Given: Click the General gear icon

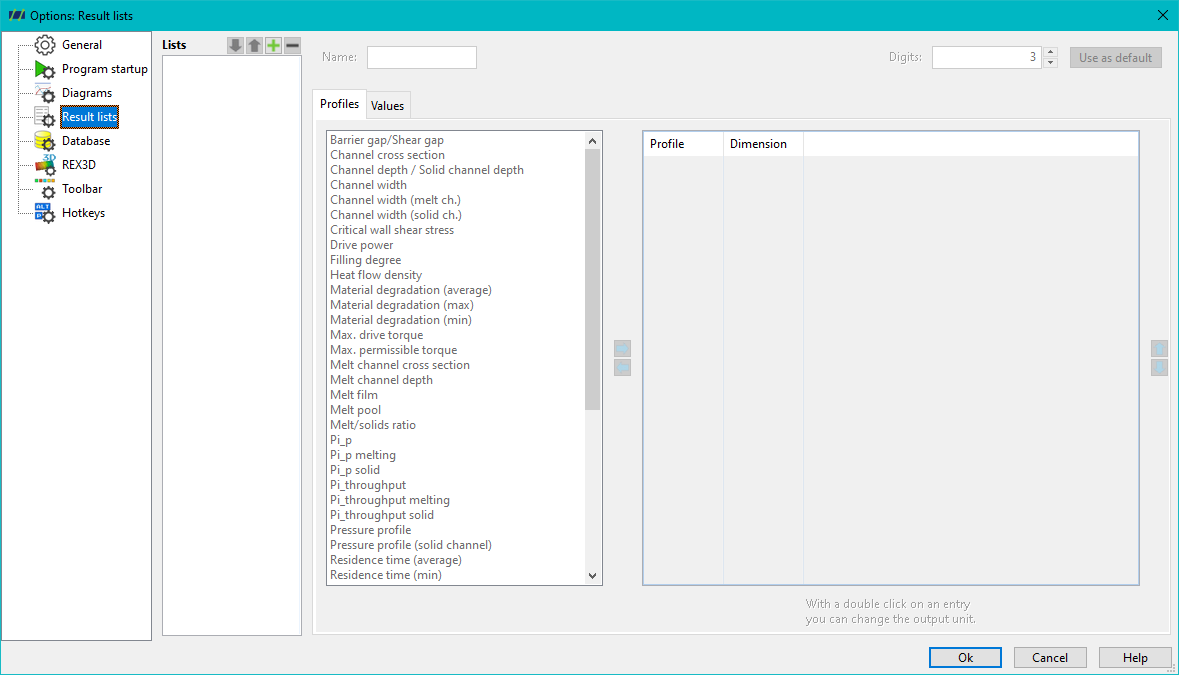Looking at the screenshot, I should (x=45, y=45).
